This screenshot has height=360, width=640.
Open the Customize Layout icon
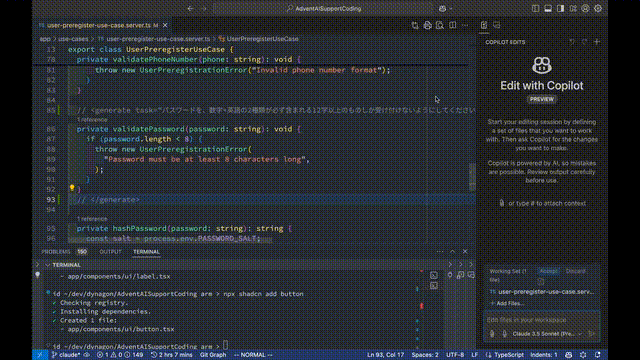point(573,9)
